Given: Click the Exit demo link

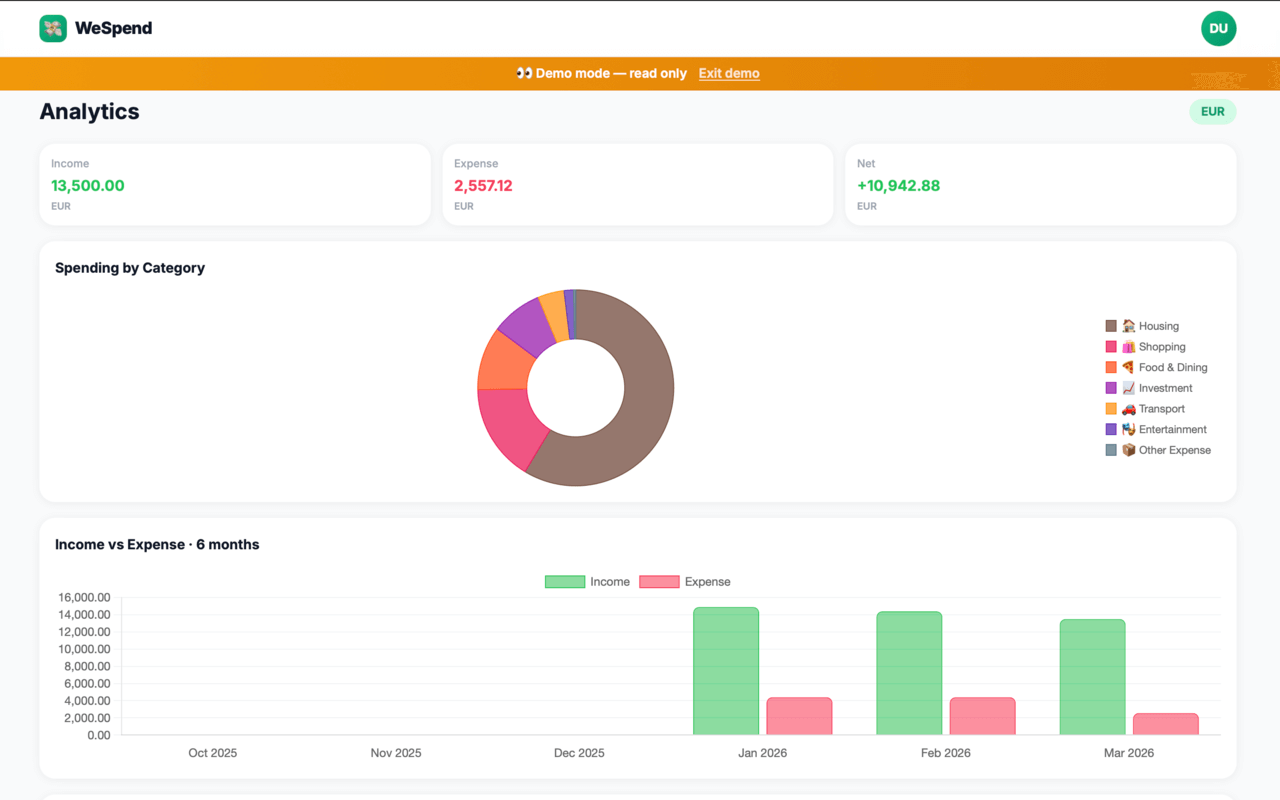Looking at the screenshot, I should click(x=729, y=73).
